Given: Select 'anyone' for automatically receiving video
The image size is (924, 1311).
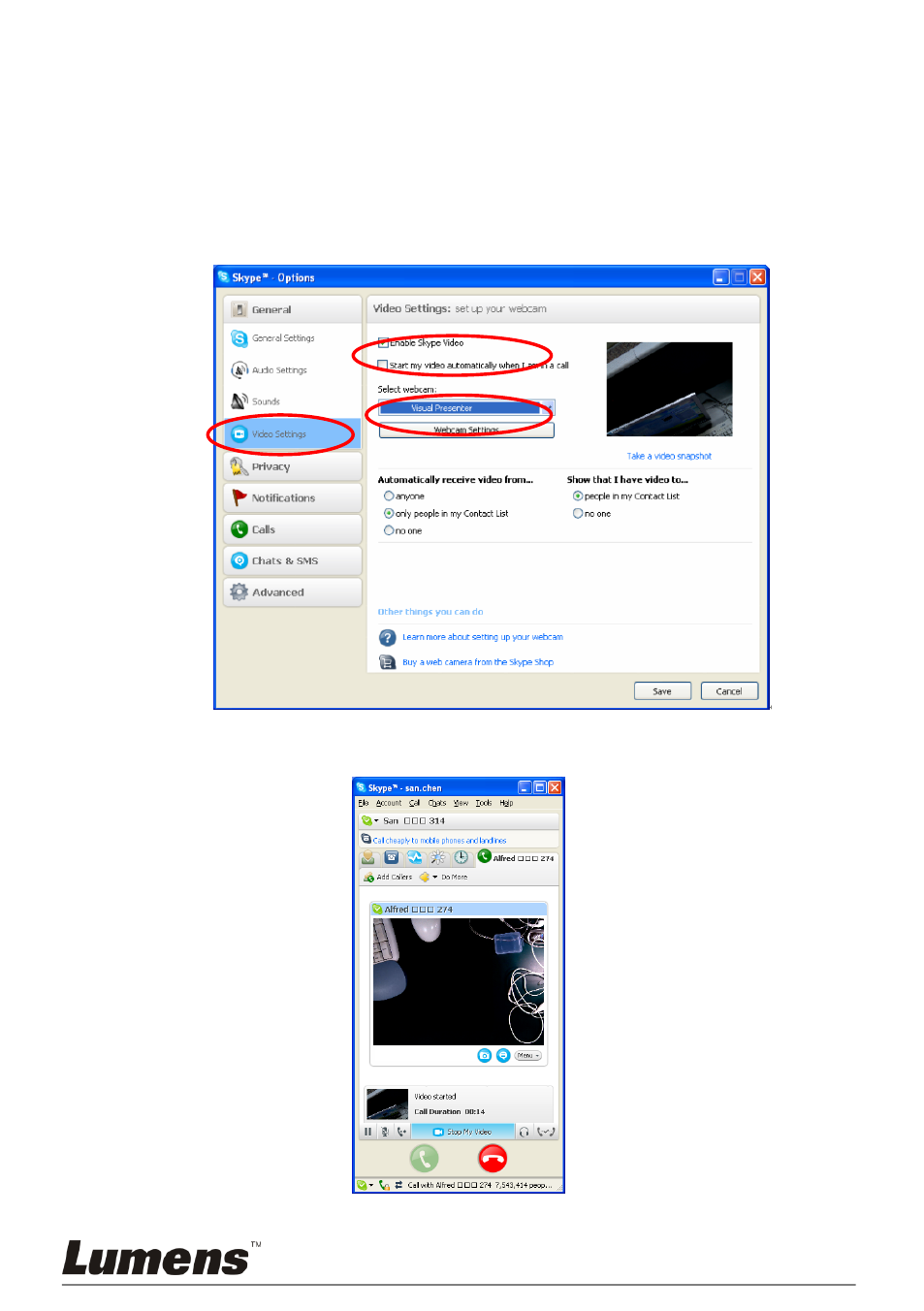Looking at the screenshot, I should (389, 496).
